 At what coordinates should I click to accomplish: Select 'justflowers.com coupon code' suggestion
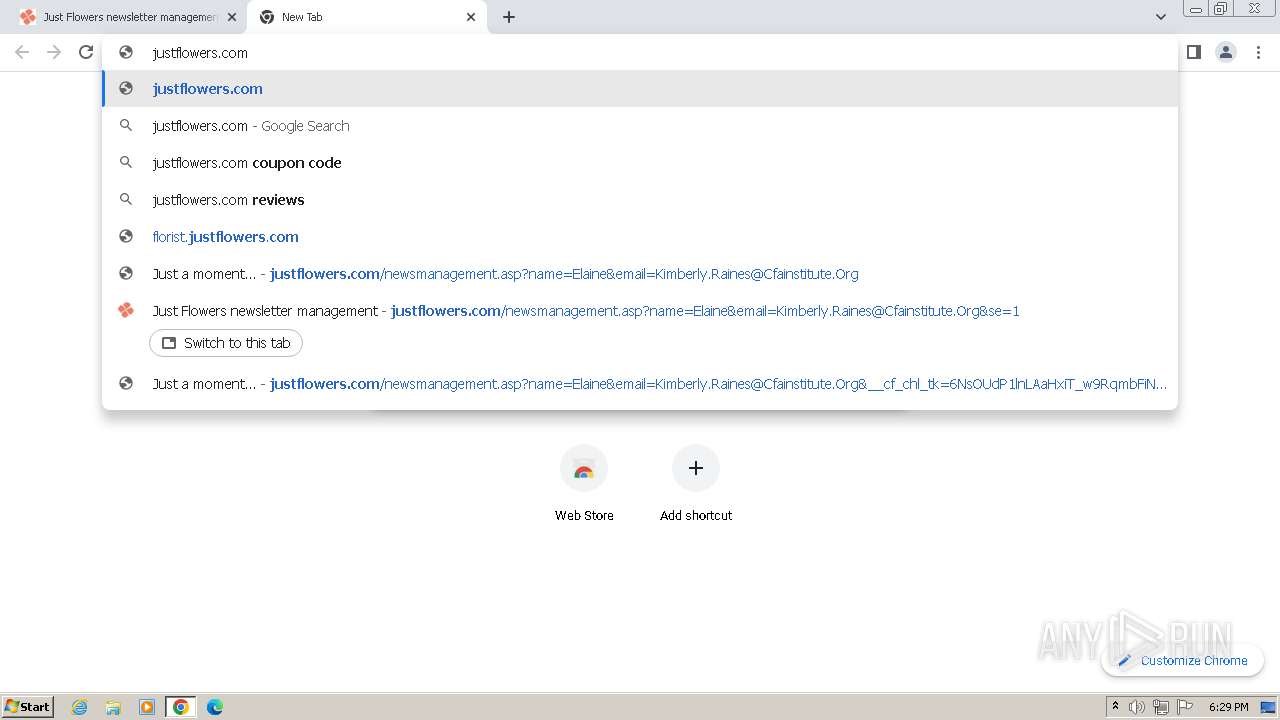click(x=640, y=163)
